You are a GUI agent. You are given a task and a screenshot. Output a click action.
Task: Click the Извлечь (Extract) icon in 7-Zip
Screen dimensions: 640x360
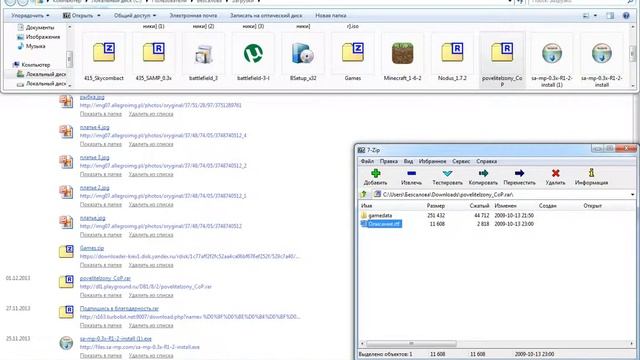point(411,173)
